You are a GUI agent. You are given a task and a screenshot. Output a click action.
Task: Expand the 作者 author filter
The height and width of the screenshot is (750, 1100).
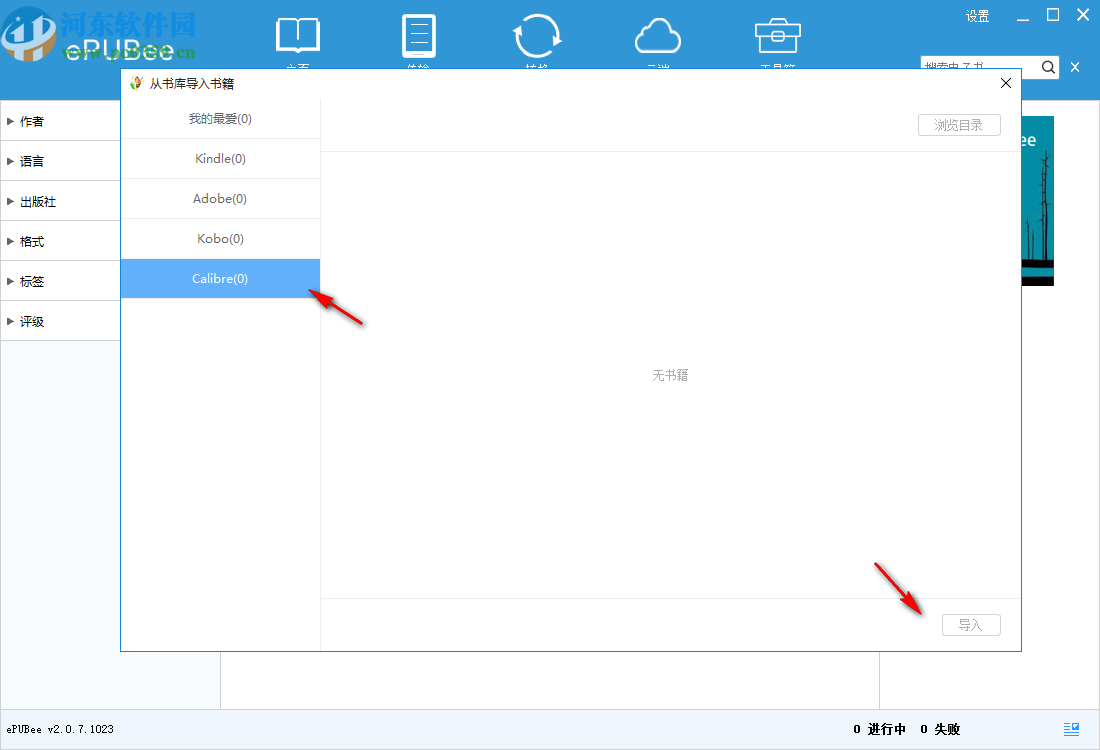tap(60, 121)
